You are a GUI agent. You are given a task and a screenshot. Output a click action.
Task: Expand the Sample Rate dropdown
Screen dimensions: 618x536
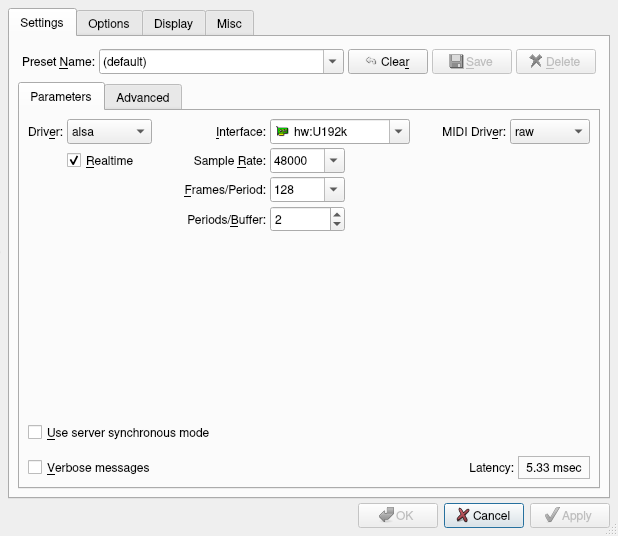coord(334,160)
